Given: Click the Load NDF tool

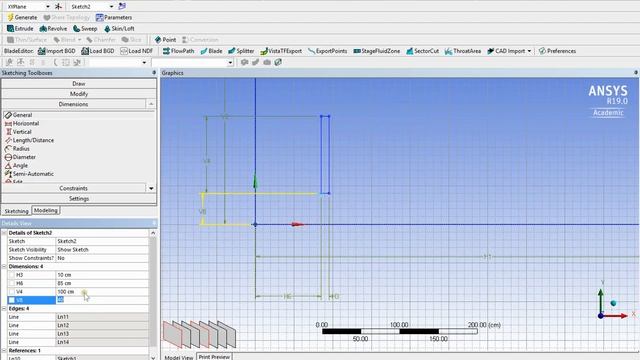Looking at the screenshot, I should (136, 51).
